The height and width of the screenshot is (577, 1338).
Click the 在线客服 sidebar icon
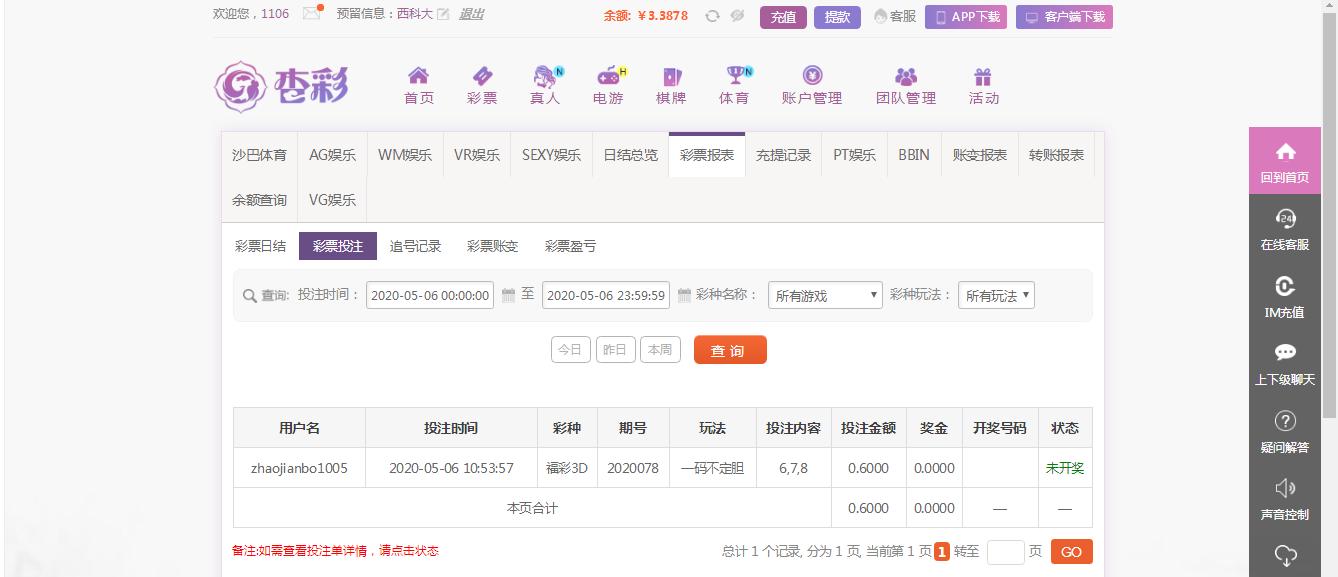click(1285, 230)
